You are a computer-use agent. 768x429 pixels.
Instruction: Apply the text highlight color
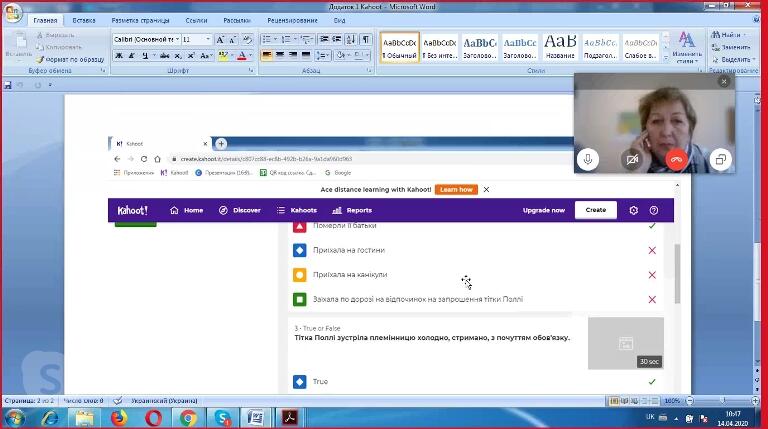(223, 56)
